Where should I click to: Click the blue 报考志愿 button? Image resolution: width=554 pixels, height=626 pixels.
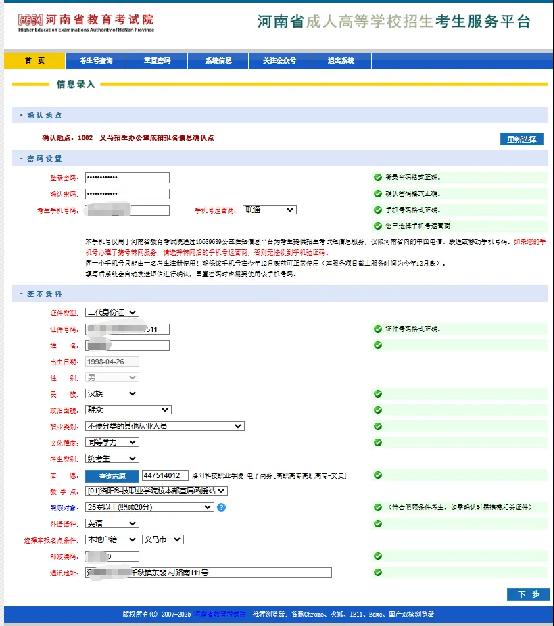click(112, 476)
